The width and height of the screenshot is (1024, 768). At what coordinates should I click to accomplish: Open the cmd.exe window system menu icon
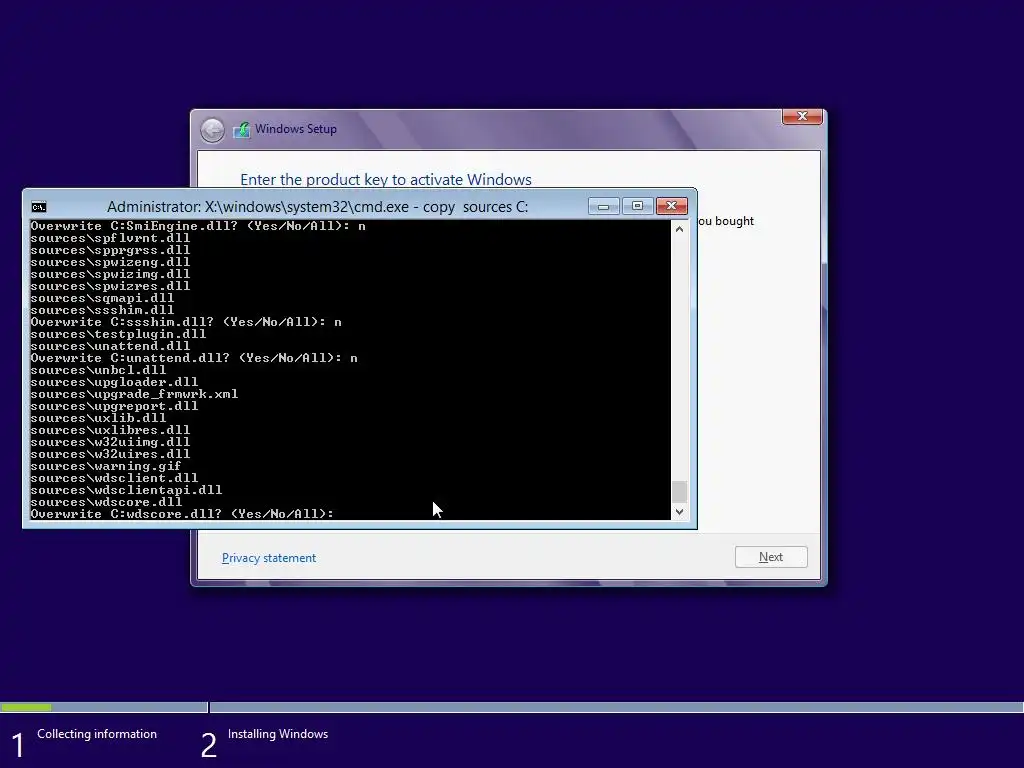click(x=39, y=207)
